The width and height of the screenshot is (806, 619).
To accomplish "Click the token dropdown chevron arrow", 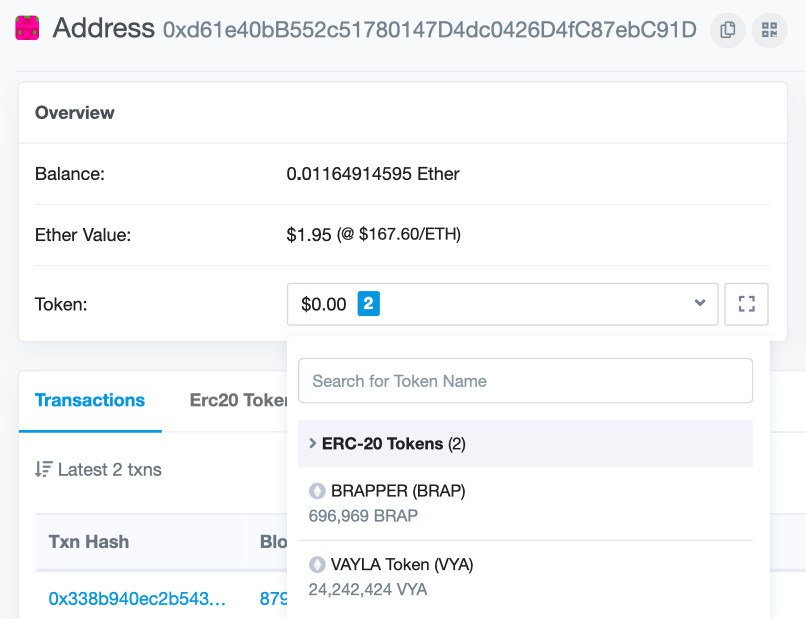I will [700, 304].
